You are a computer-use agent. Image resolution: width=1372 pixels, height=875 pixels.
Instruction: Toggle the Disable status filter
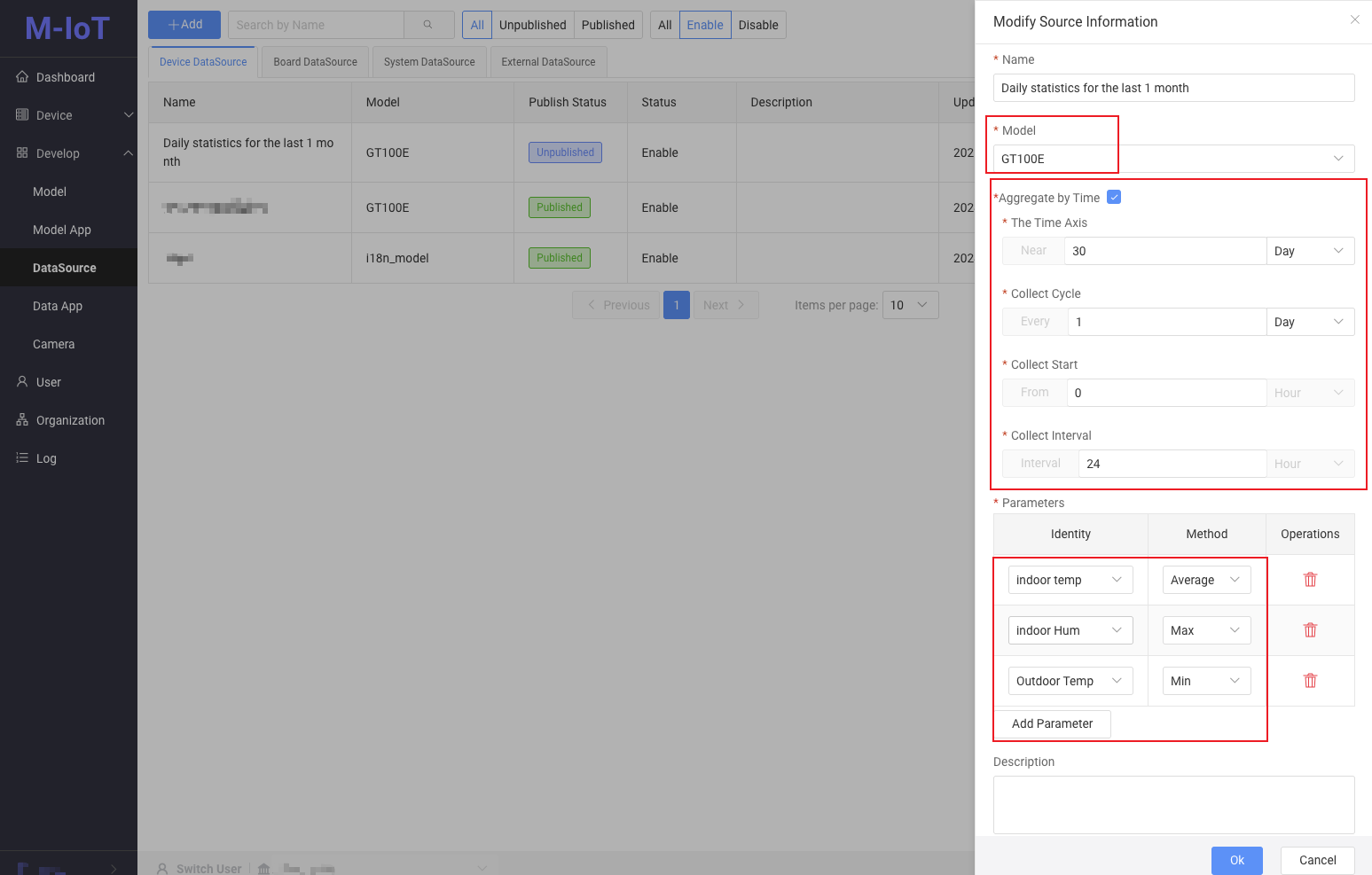pyautogui.click(x=758, y=25)
